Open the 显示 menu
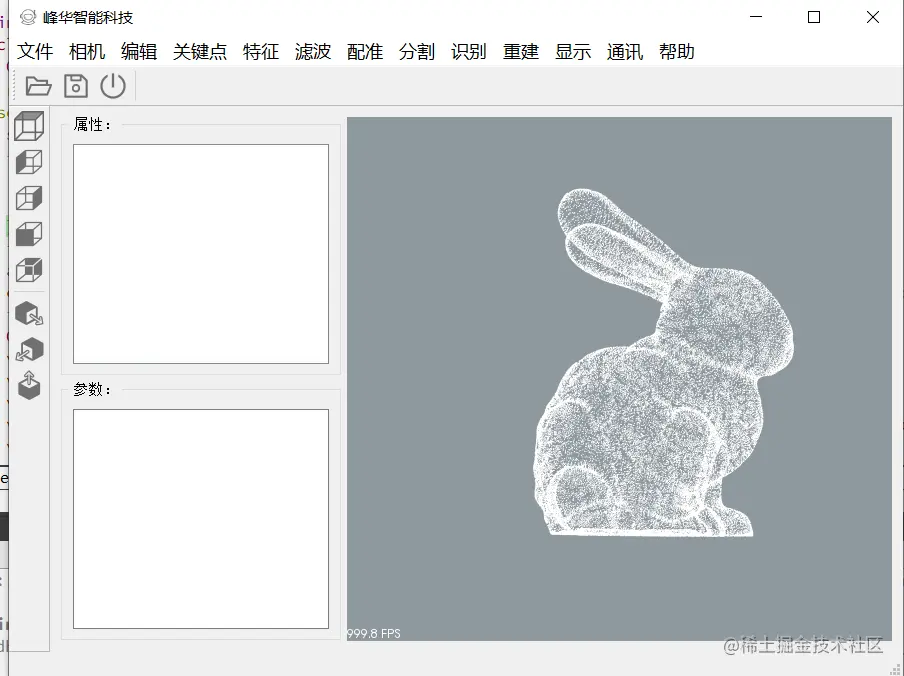Viewport: 904px width, 676px height. (572, 52)
